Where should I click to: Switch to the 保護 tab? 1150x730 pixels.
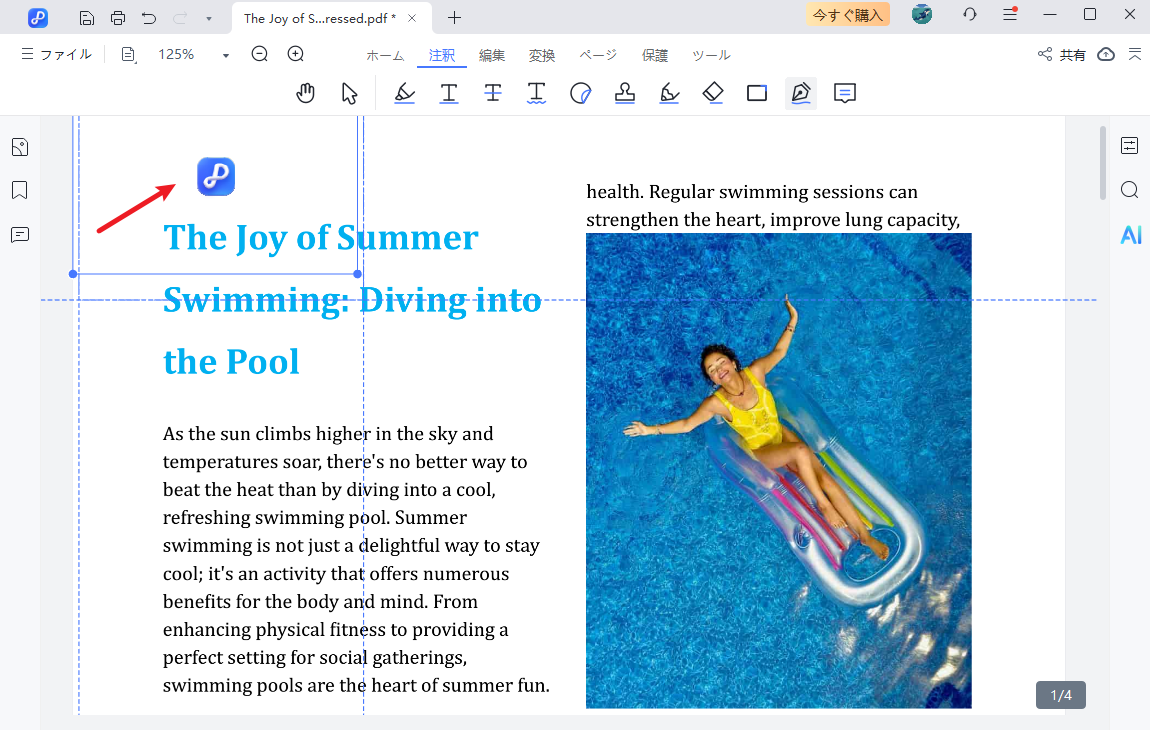[x=655, y=55]
